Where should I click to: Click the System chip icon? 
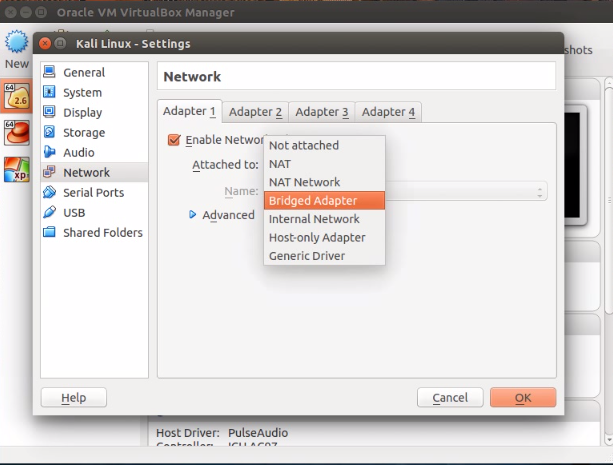[x=49, y=92]
